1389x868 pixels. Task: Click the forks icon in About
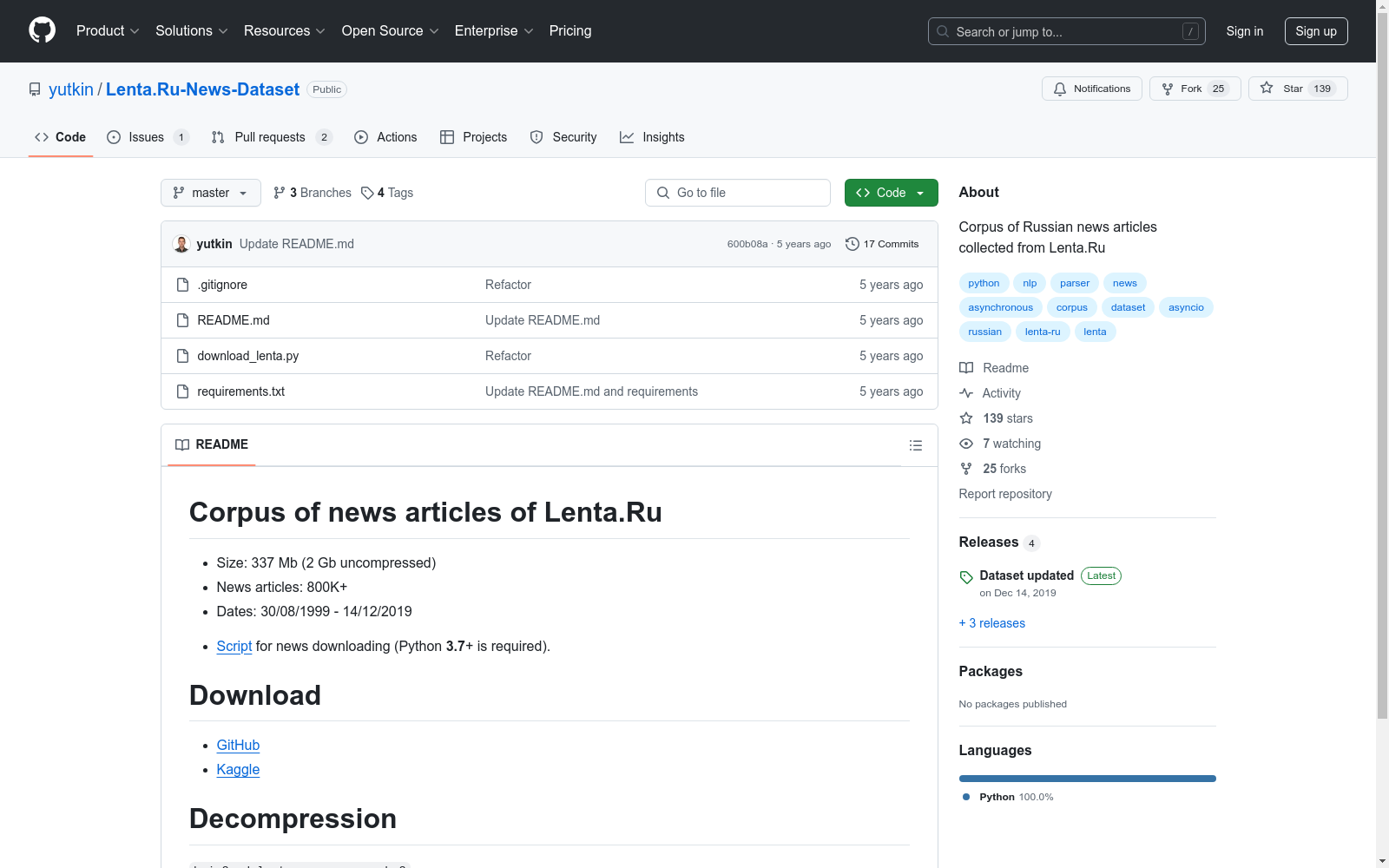pyautogui.click(x=966, y=469)
